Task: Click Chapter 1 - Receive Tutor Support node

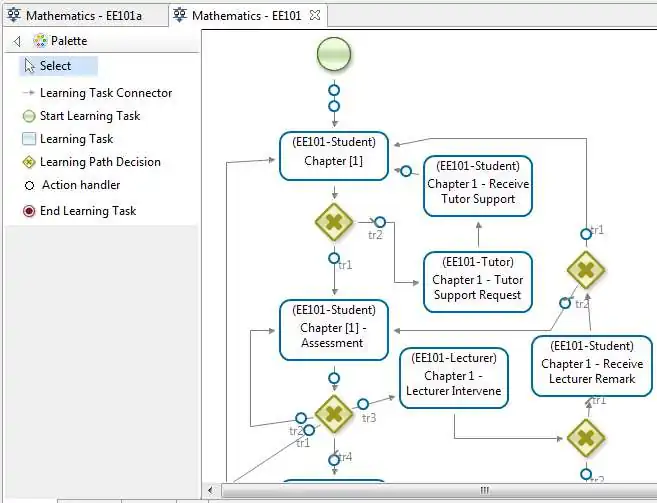Action: (x=478, y=184)
